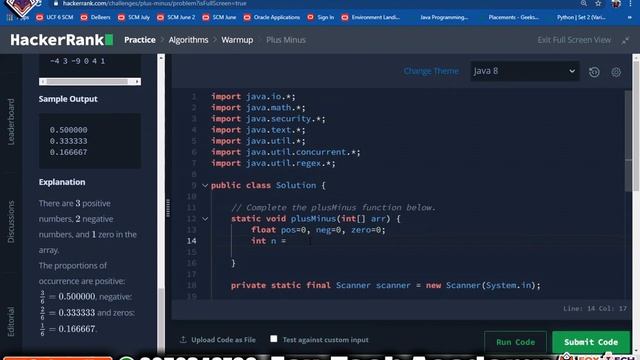Click the Explanation heading
This screenshot has width=640, height=360.
62,182
